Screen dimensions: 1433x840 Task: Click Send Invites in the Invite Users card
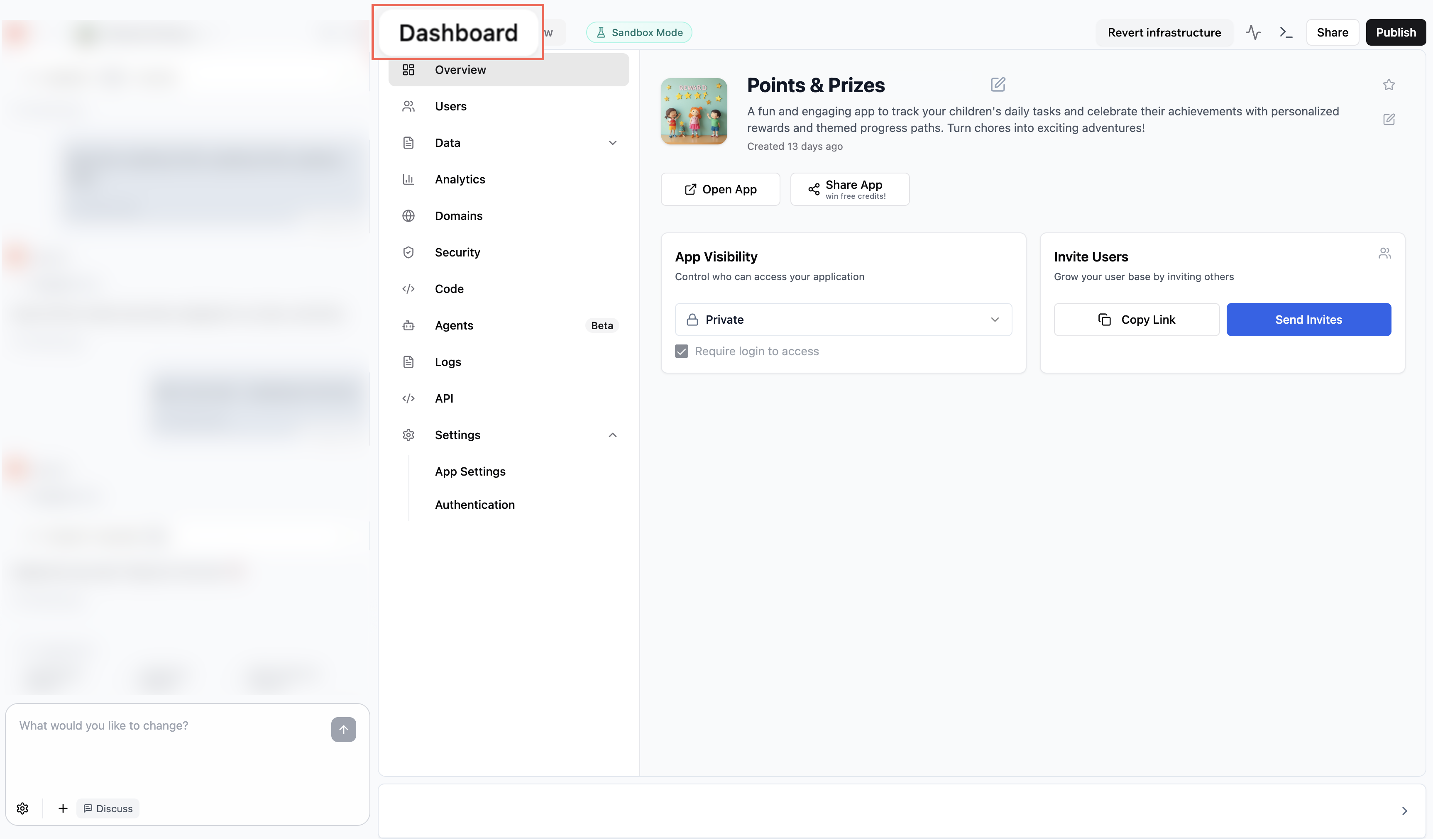[x=1308, y=320]
